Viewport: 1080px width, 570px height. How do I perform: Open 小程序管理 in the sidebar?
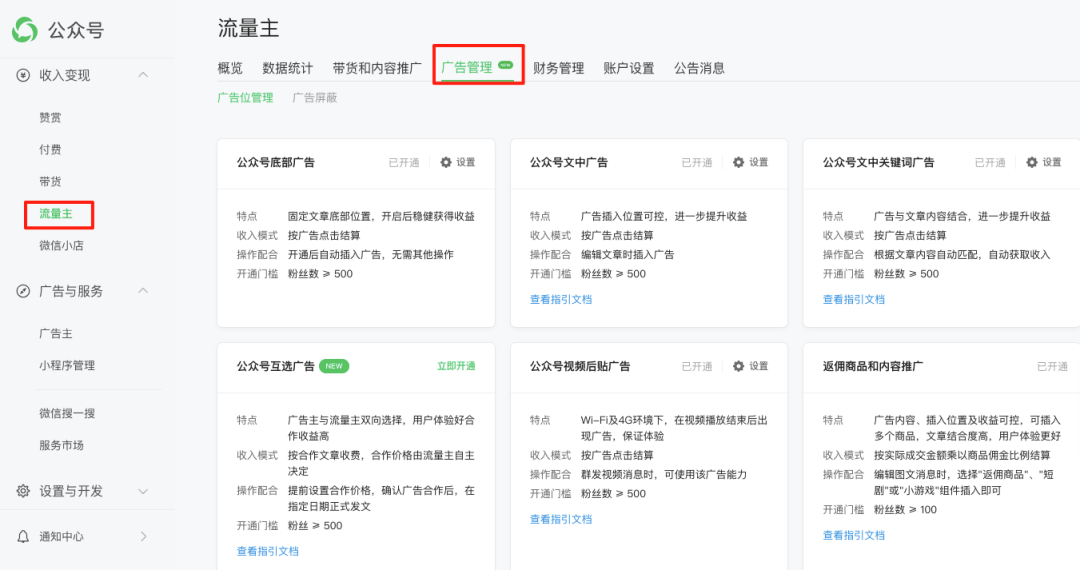pos(67,366)
